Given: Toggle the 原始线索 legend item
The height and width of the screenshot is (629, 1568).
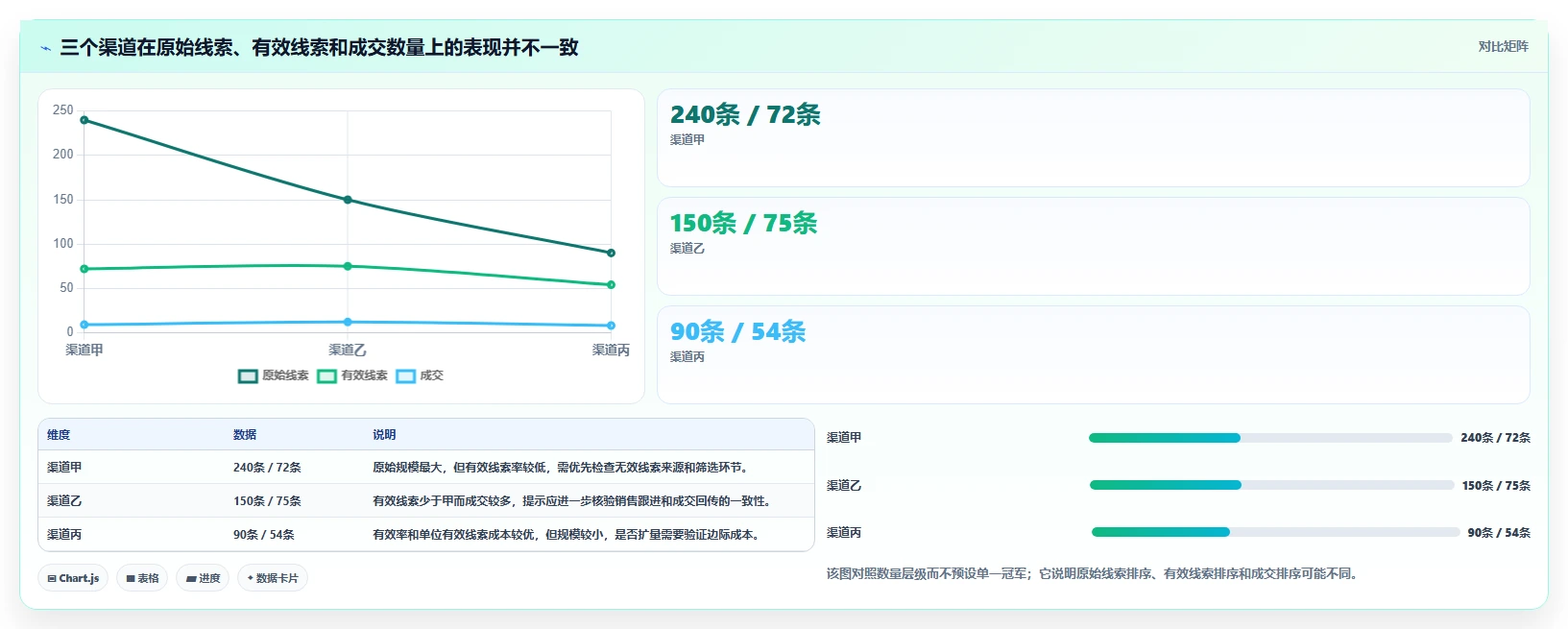Looking at the screenshot, I should point(274,375).
